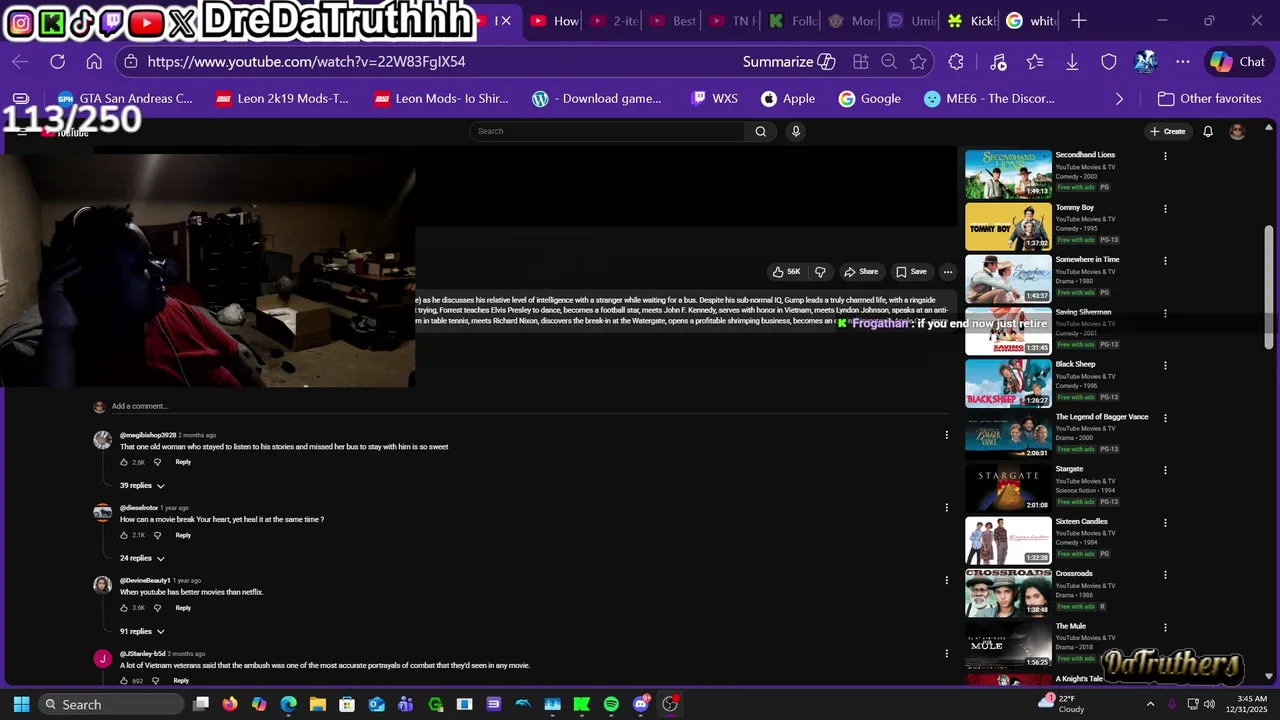The height and width of the screenshot is (720, 1280).
Task: Go to the browser home page icon
Action: (94, 62)
